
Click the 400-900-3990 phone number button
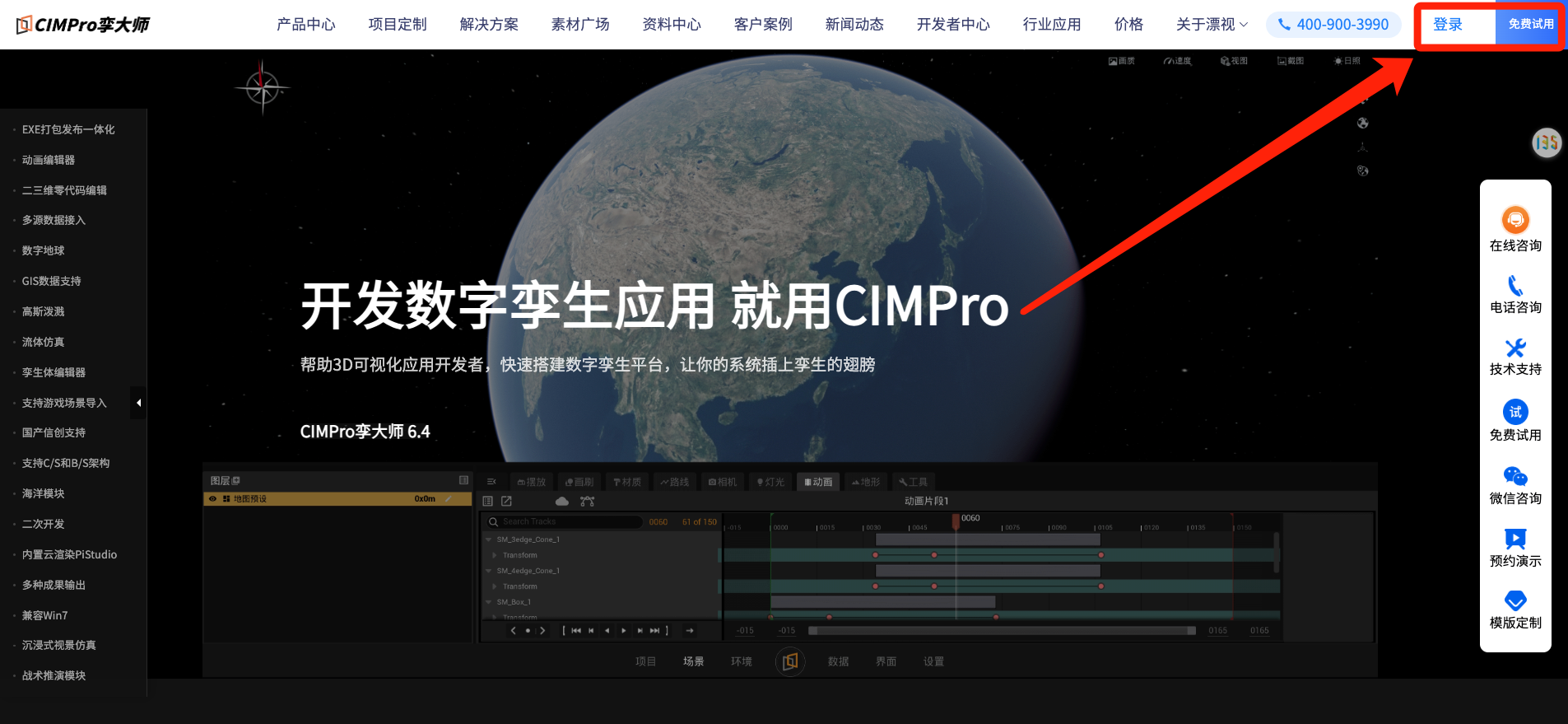tap(1333, 25)
